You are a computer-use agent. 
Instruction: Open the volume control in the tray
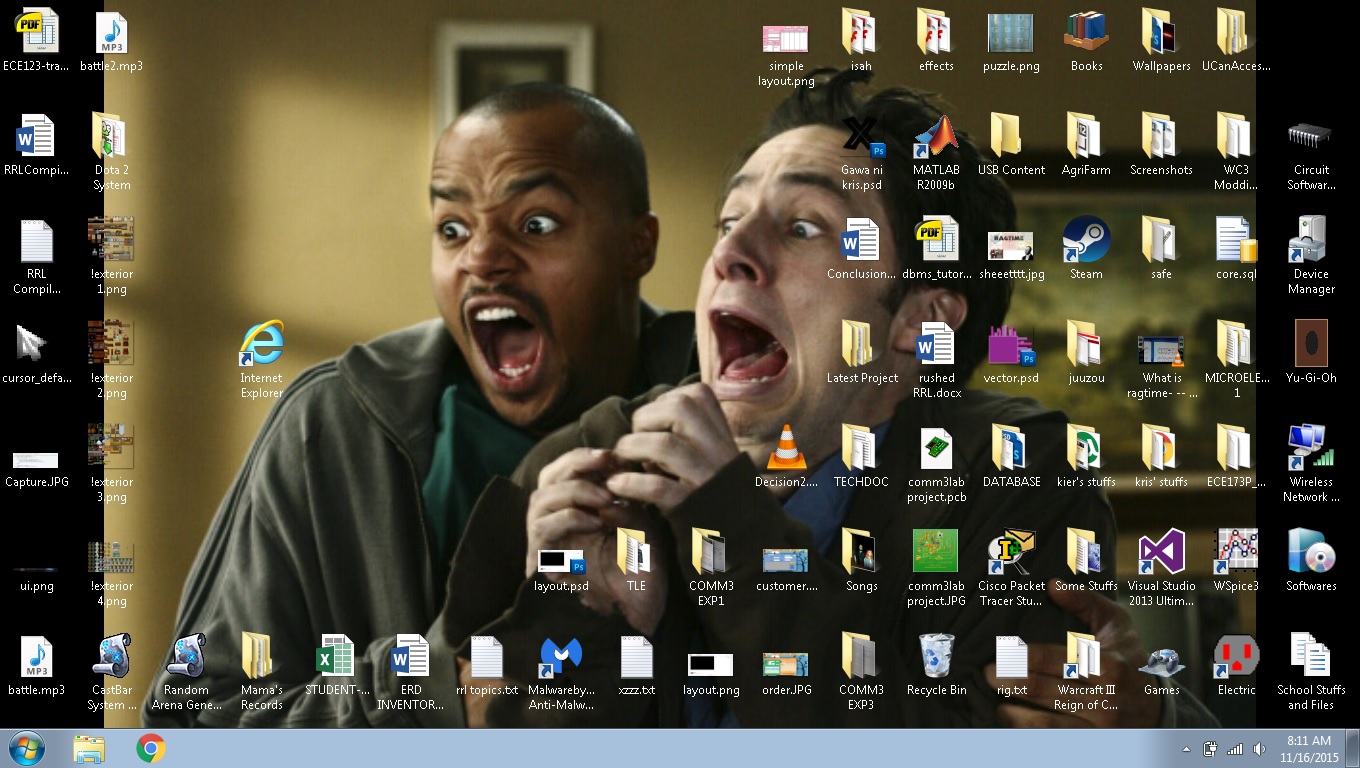click(1259, 749)
